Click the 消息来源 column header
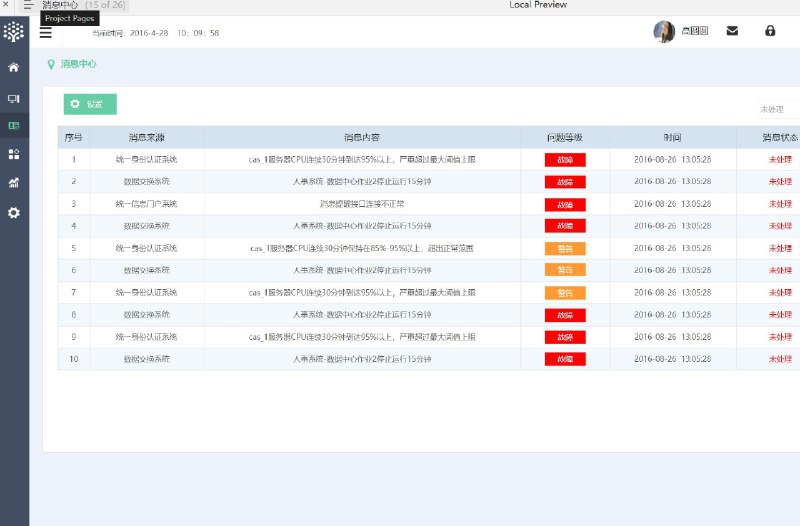Viewport: 800px width, 526px height. click(147, 137)
